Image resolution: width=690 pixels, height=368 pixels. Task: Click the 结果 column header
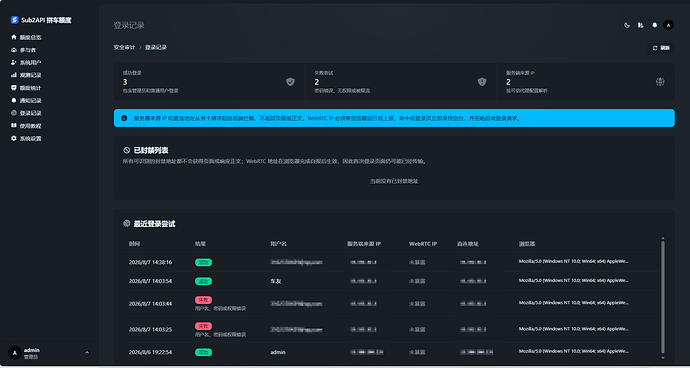[x=201, y=244]
